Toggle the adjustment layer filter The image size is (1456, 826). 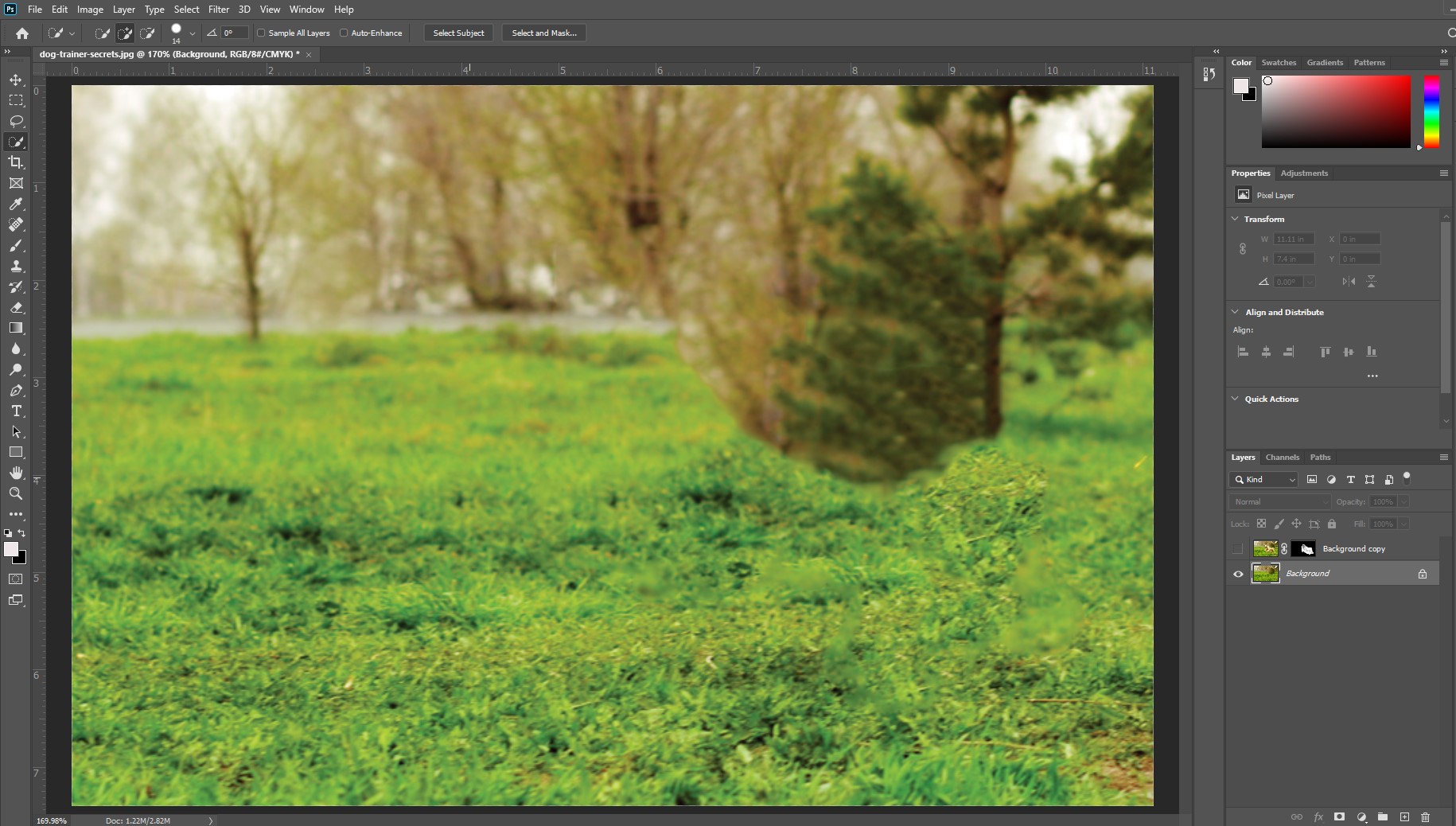(x=1331, y=480)
